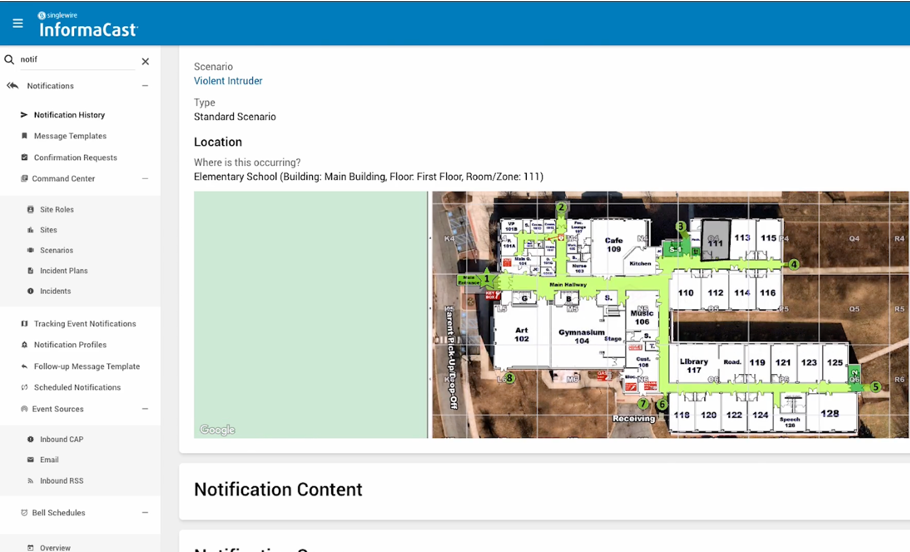Collapse the Bell Schedules section
The width and height of the screenshot is (910, 552).
tap(145, 513)
